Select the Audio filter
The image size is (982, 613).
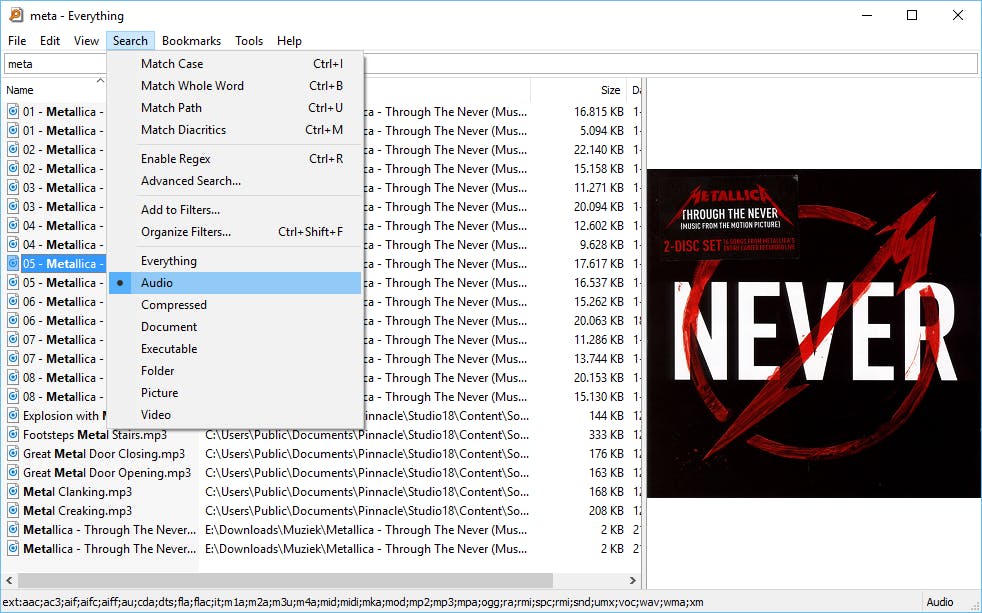(x=235, y=283)
